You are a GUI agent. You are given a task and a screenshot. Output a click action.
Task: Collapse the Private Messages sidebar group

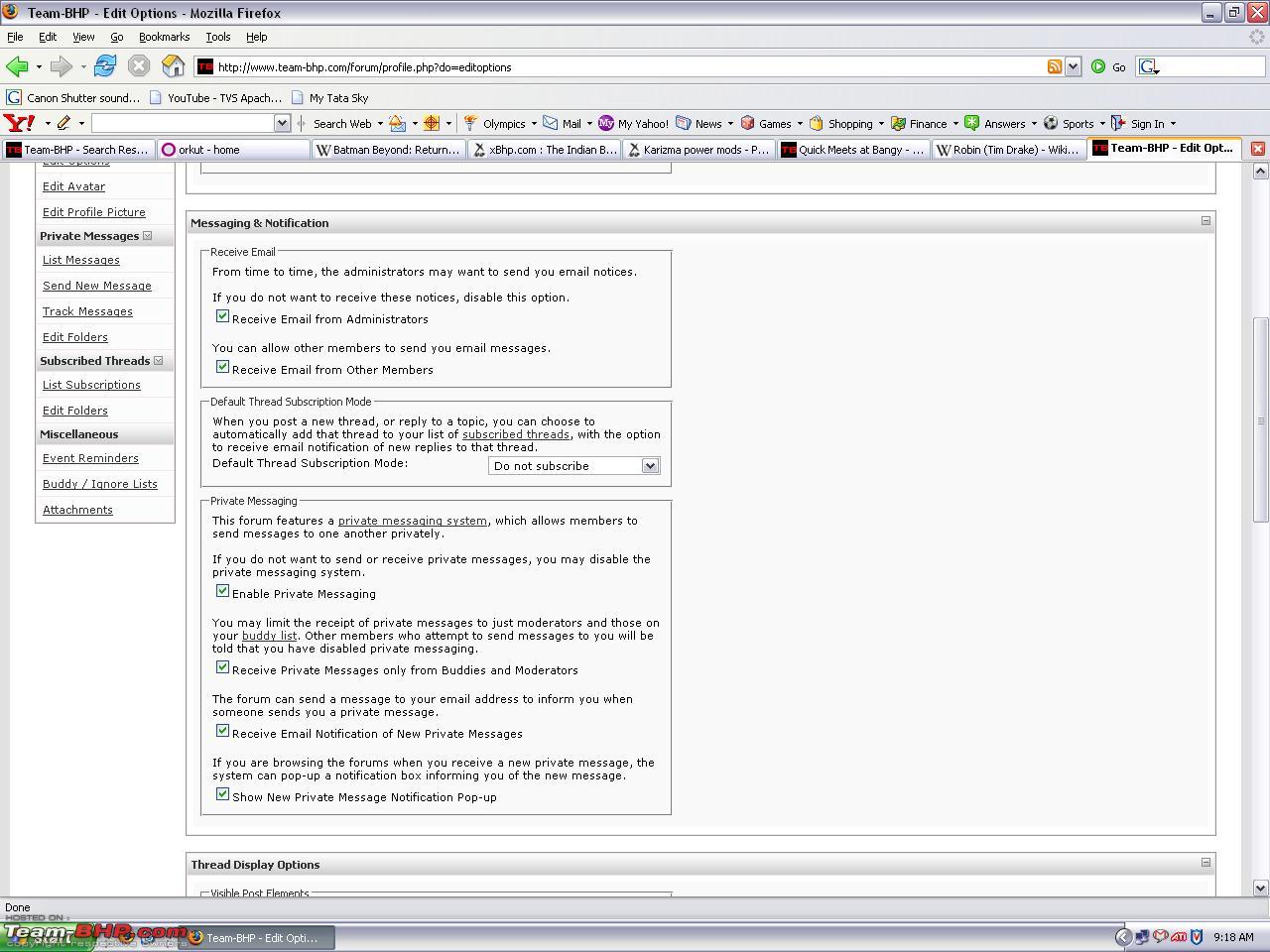[x=148, y=236]
